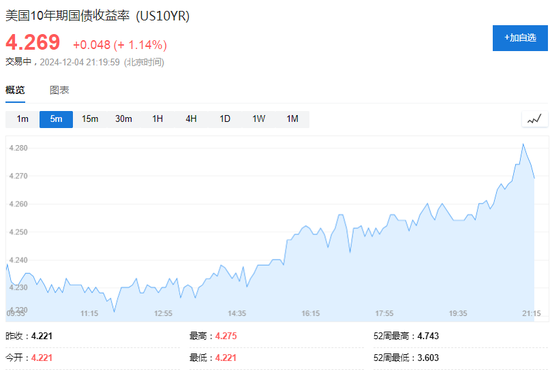Choose the 15m interval
This screenshot has width=550, height=378.
click(90, 119)
